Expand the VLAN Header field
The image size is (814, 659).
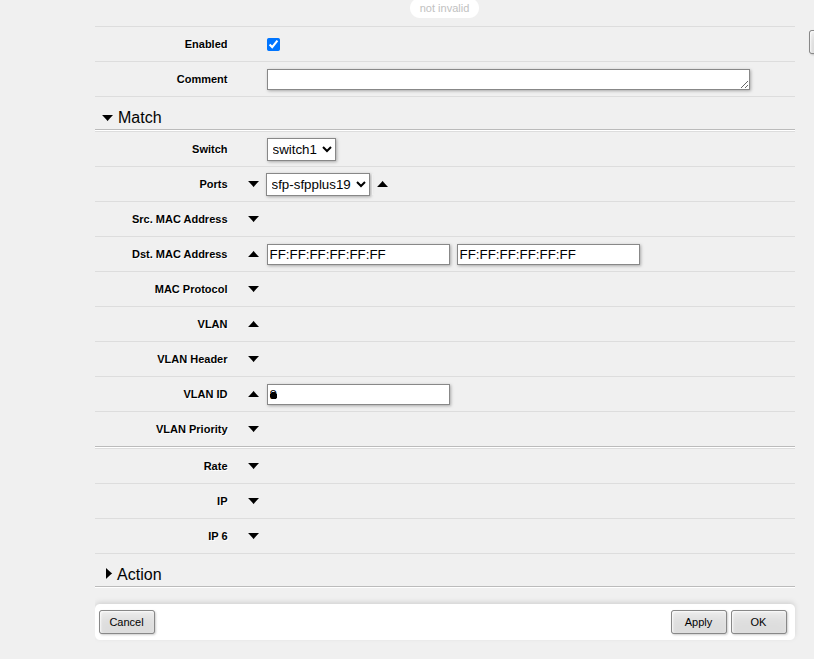click(x=253, y=359)
